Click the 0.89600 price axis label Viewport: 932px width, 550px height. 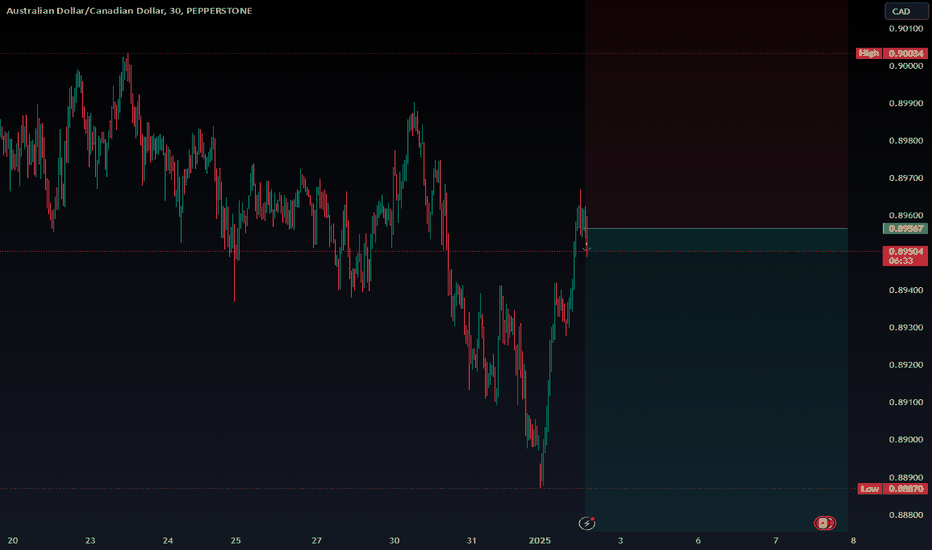906,216
